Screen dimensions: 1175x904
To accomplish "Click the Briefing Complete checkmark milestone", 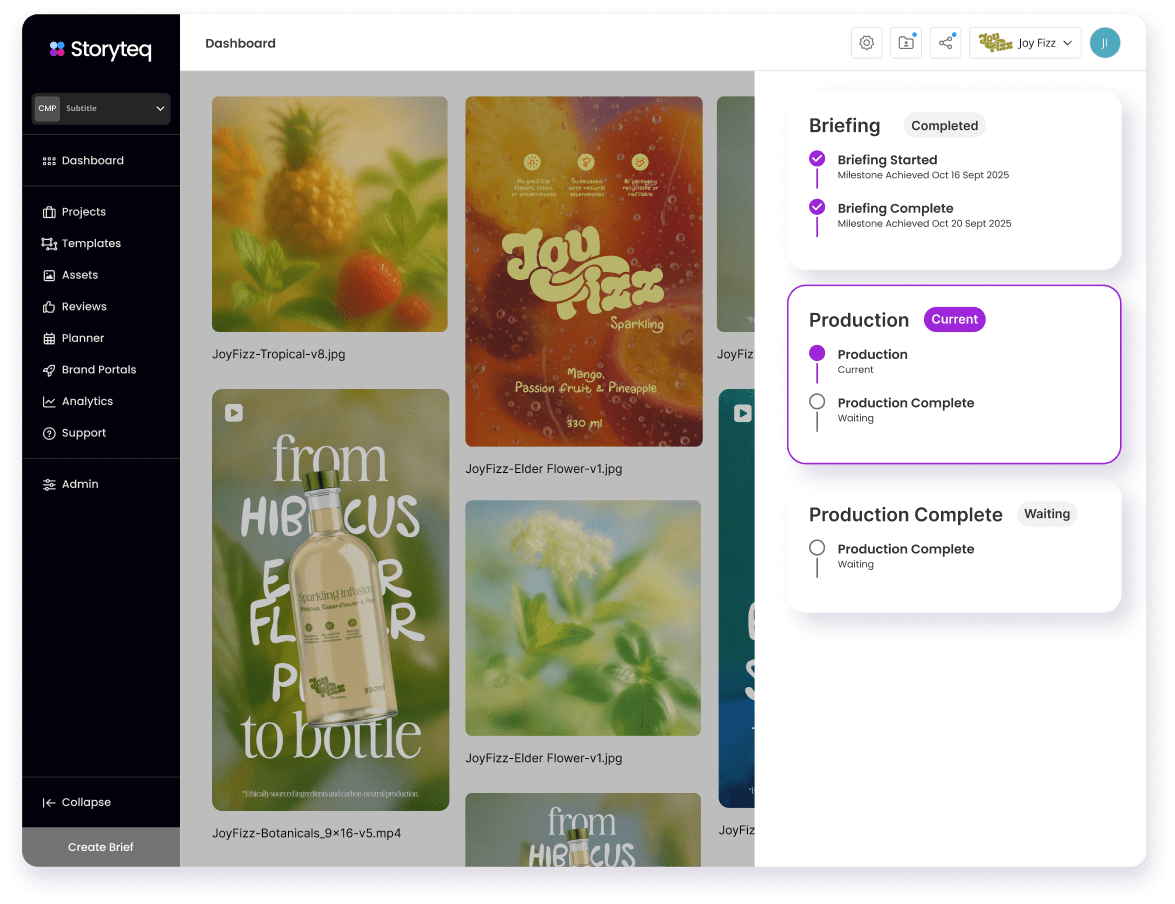I will (817, 207).
